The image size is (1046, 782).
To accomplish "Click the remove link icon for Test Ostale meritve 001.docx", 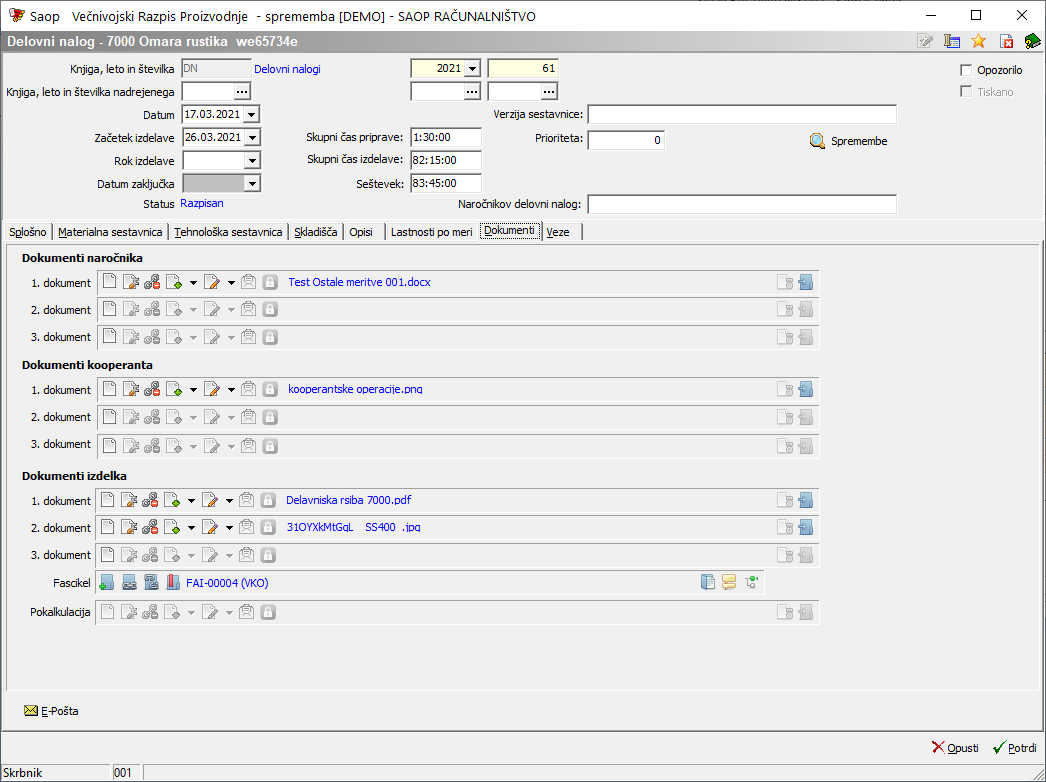I will point(152,282).
